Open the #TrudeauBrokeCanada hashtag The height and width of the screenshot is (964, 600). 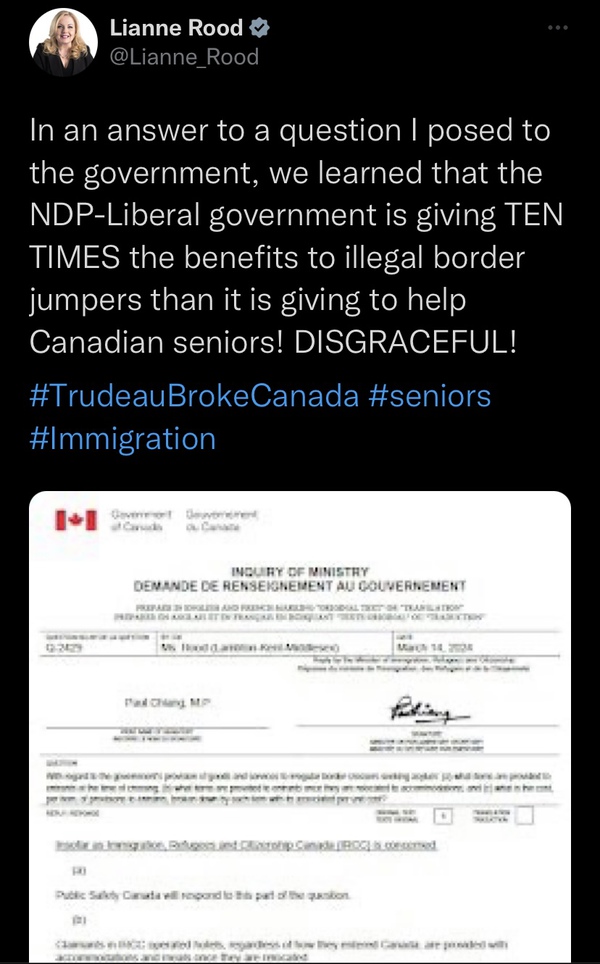194,396
